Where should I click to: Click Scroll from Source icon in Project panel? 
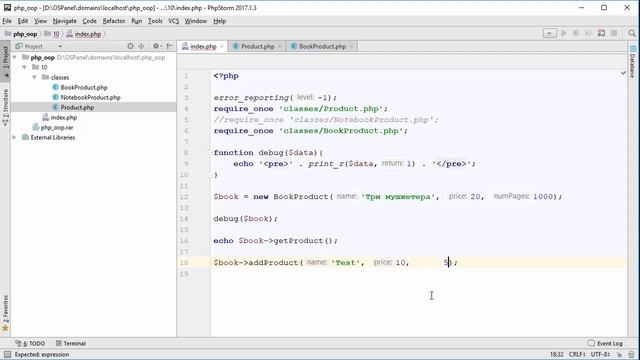(x=130, y=46)
